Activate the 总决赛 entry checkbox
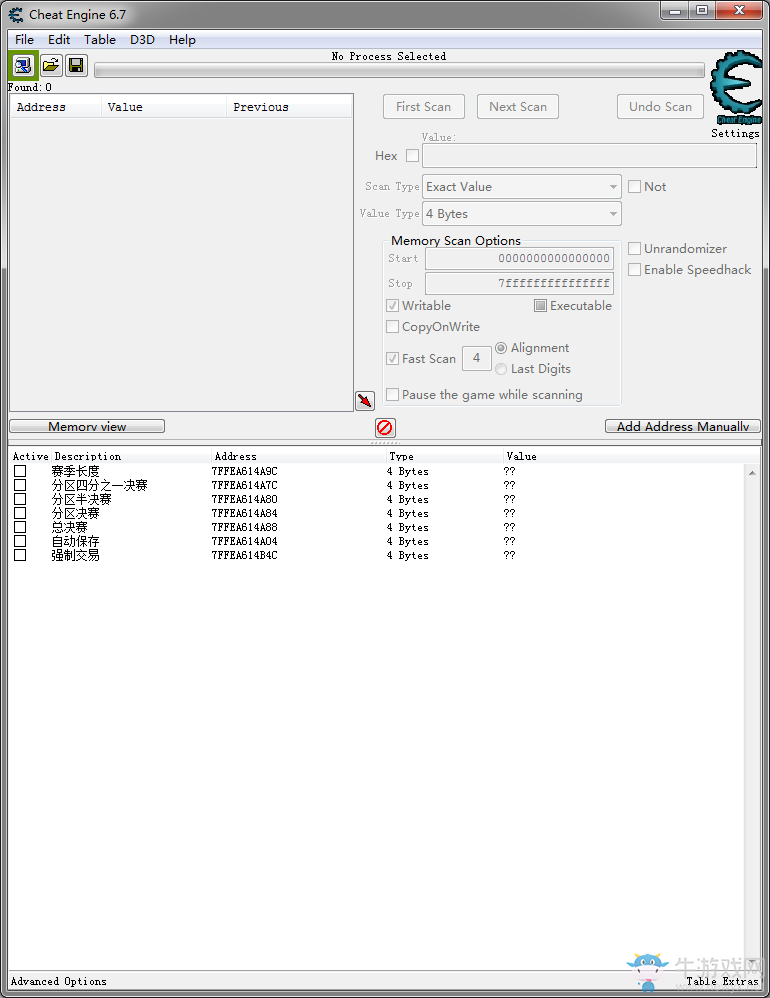 click(20, 527)
